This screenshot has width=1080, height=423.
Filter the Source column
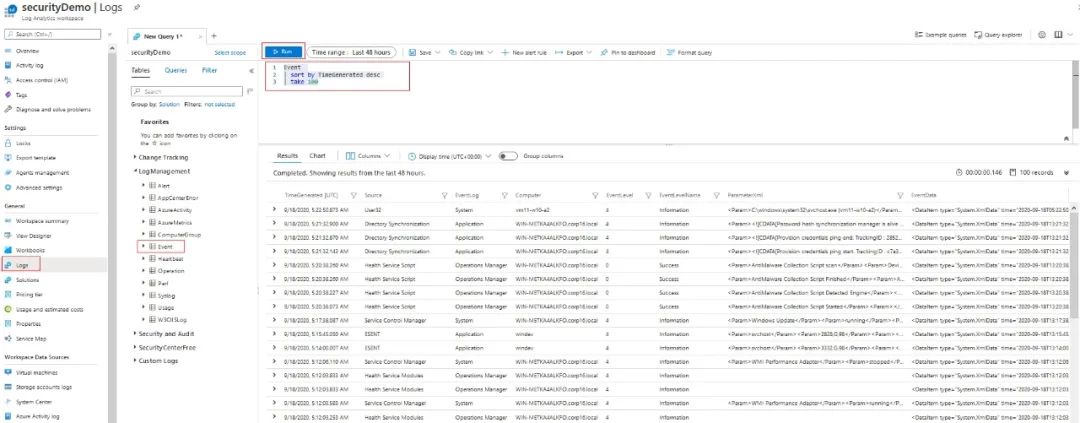pyautogui.click(x=445, y=196)
